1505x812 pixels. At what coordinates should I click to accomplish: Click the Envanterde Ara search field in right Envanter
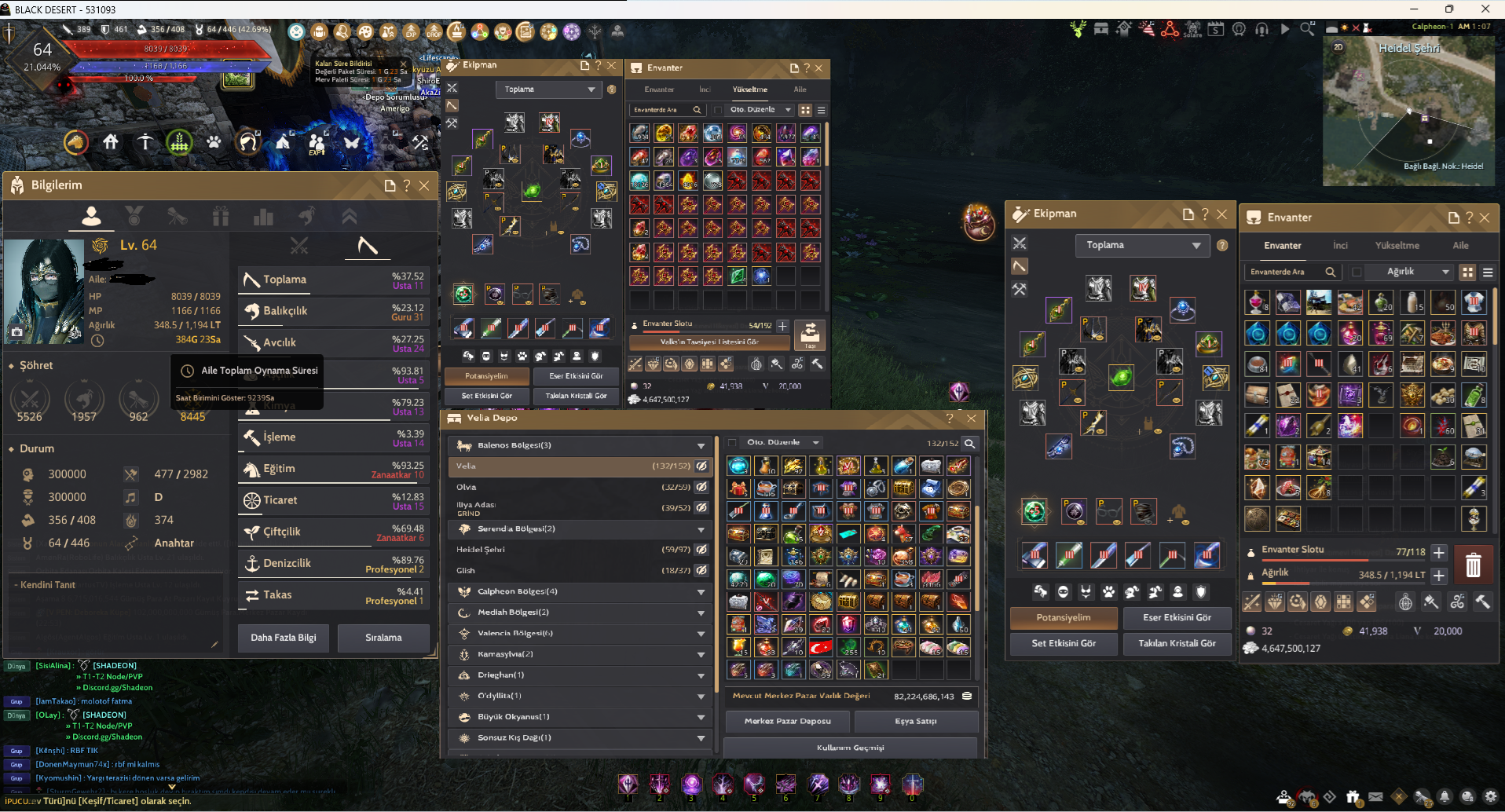1292,272
